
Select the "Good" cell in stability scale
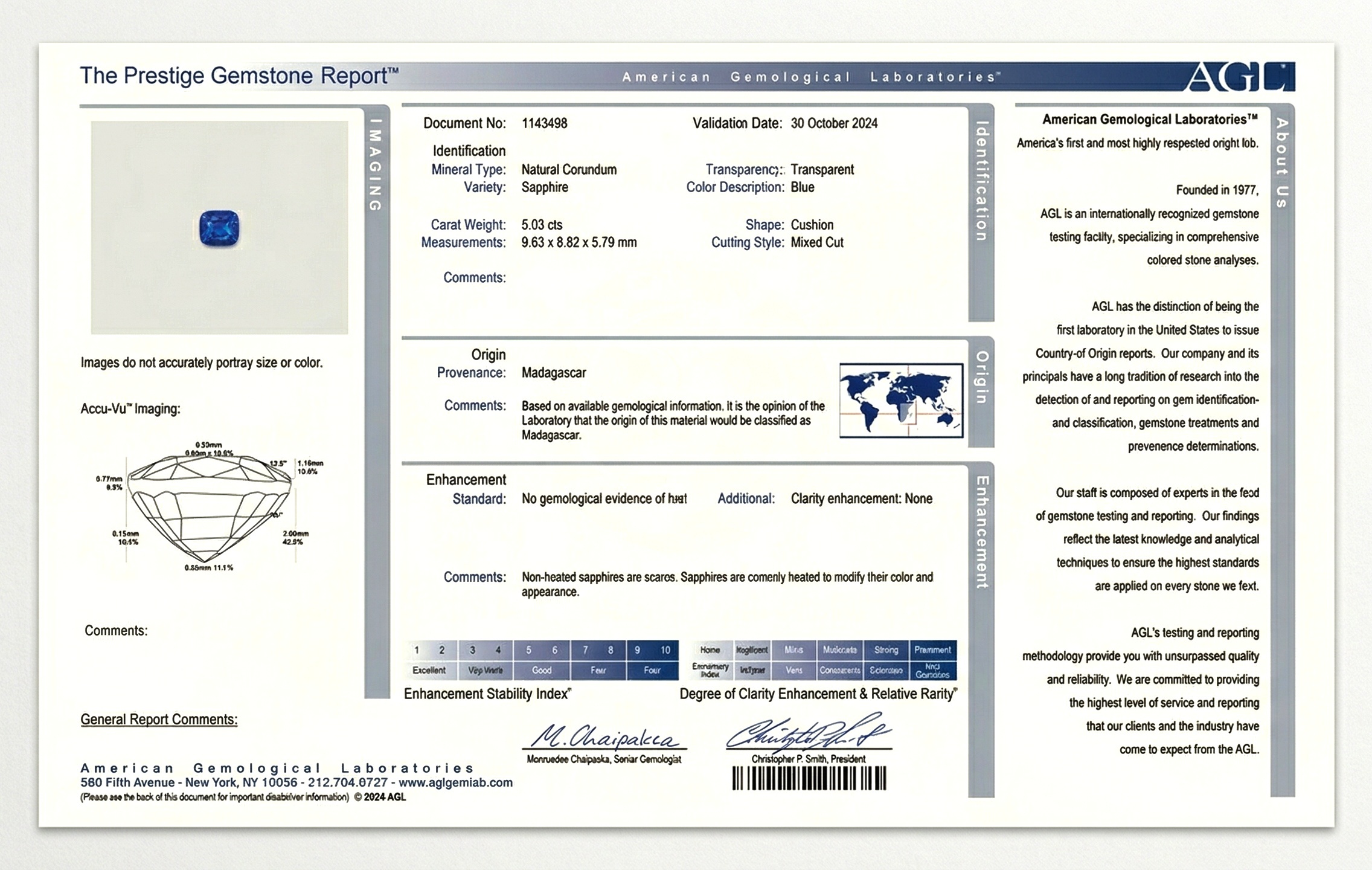point(542,670)
